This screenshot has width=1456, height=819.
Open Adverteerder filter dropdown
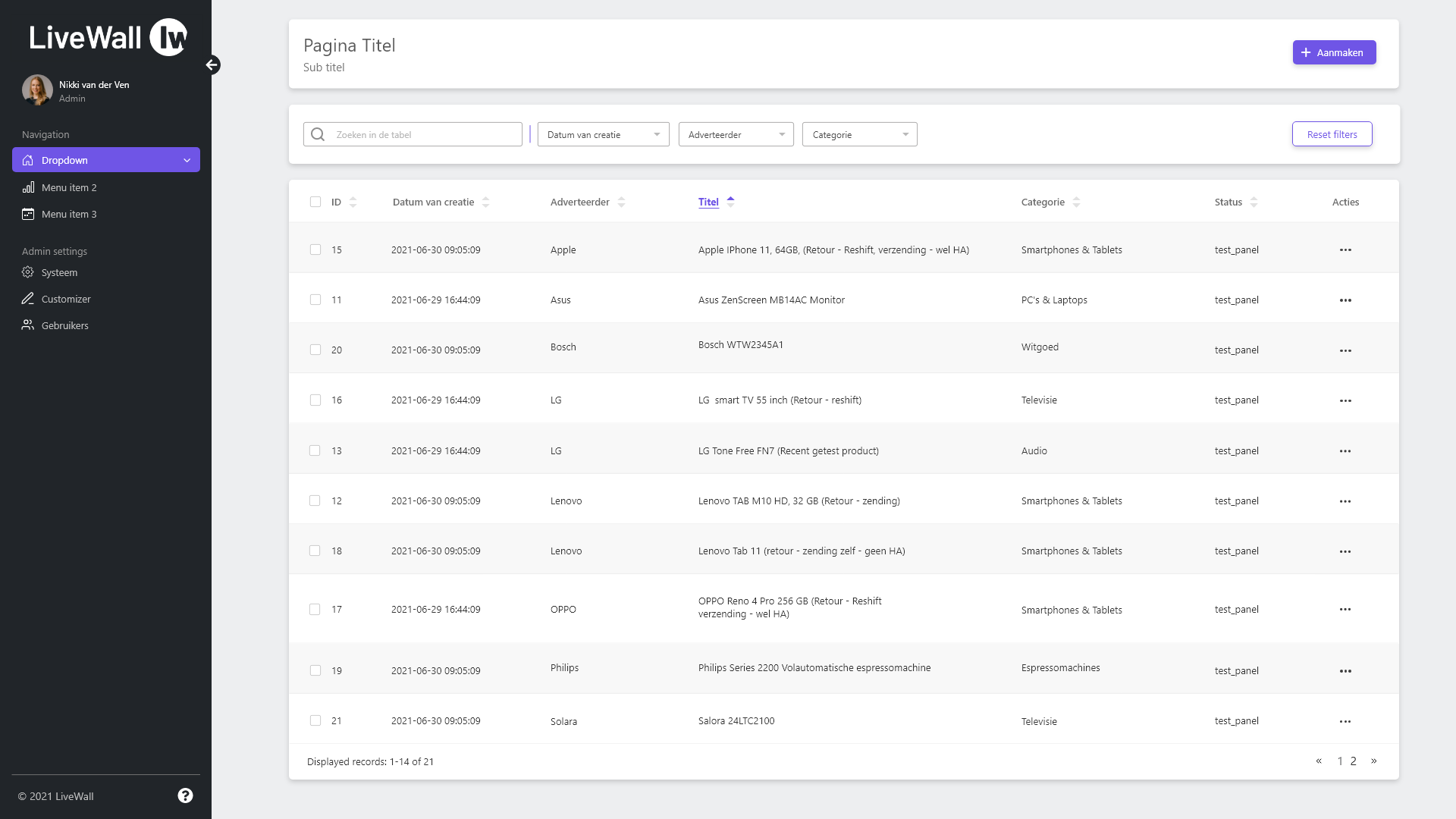(x=736, y=134)
